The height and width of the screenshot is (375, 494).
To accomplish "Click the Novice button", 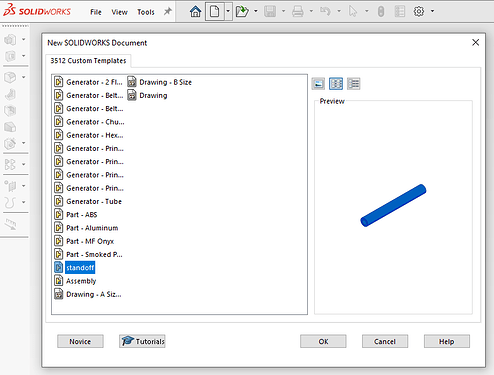I will point(80,341).
